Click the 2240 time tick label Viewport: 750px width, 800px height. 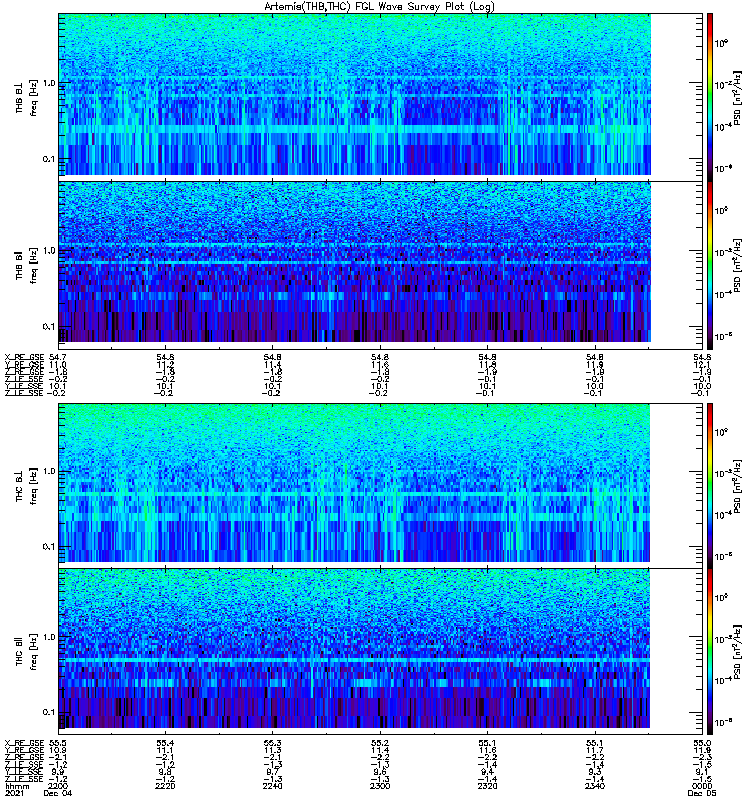(272, 786)
